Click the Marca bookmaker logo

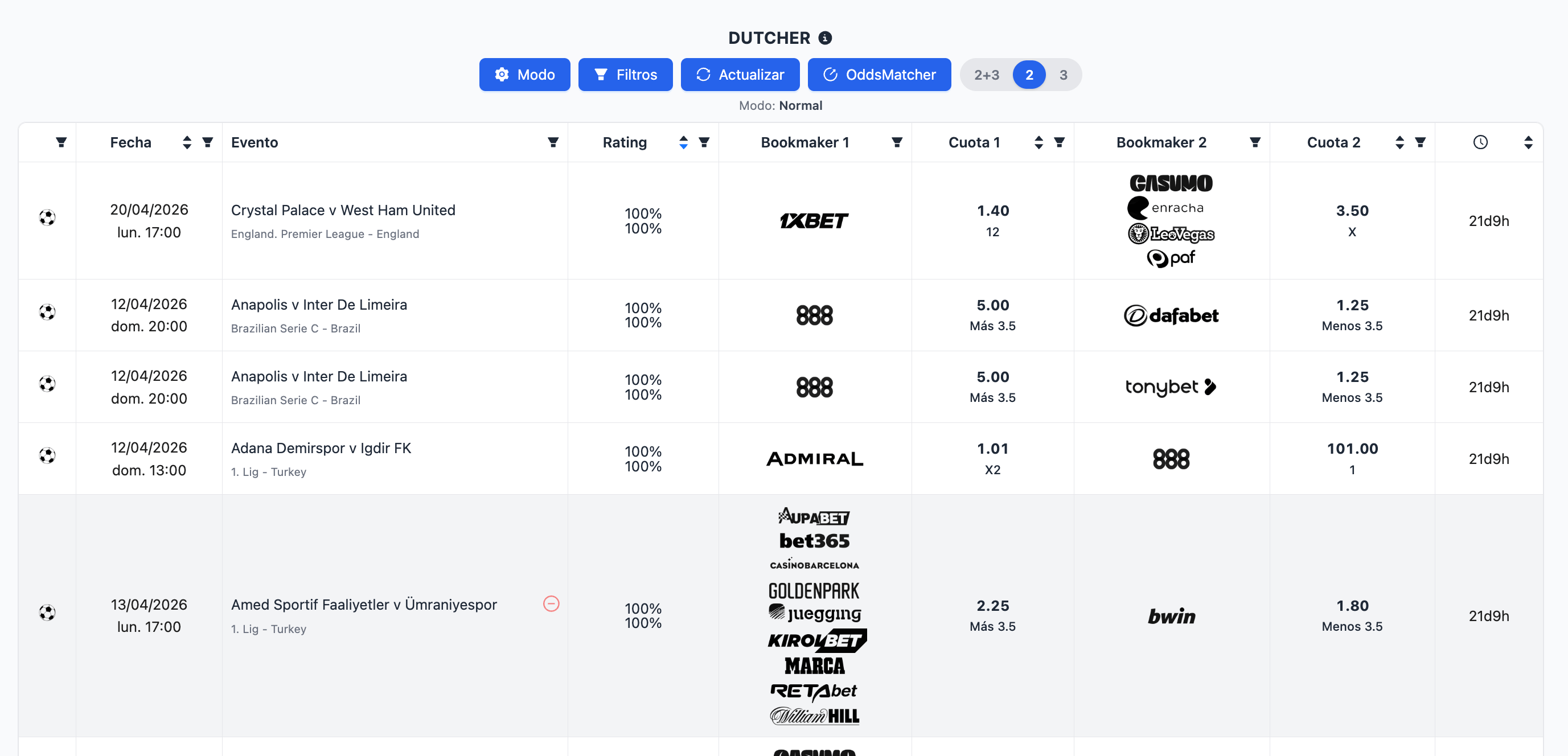pos(814,666)
